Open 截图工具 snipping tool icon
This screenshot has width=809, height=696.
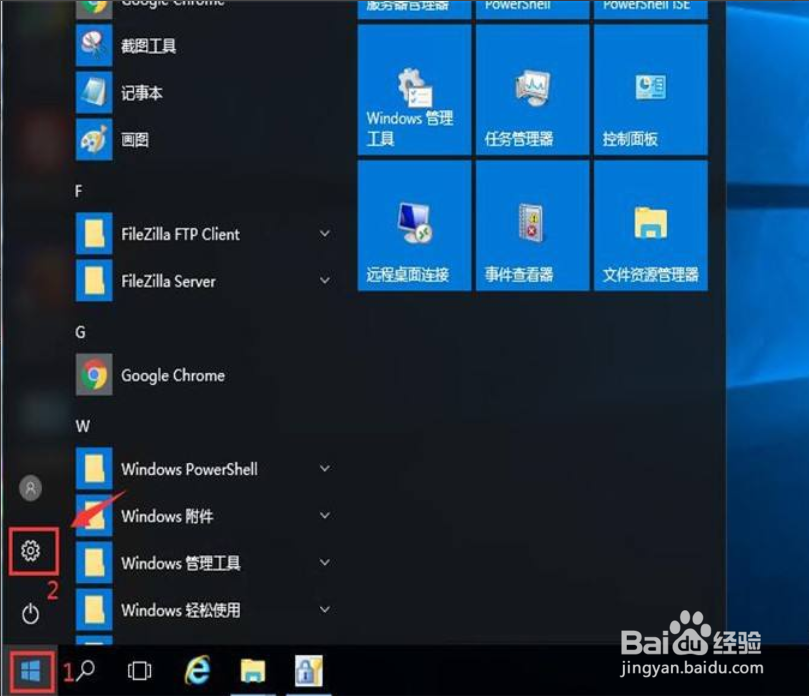(94, 45)
